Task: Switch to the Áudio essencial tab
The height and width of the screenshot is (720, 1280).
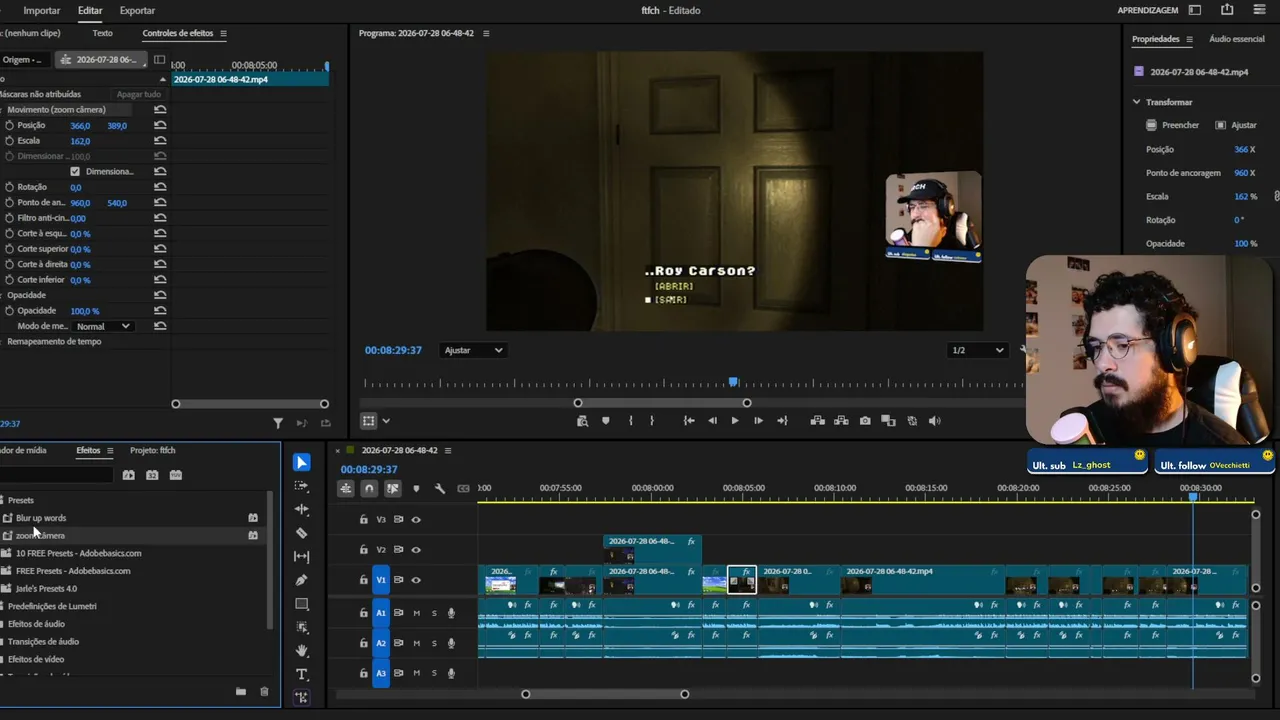Action: click(x=1237, y=39)
